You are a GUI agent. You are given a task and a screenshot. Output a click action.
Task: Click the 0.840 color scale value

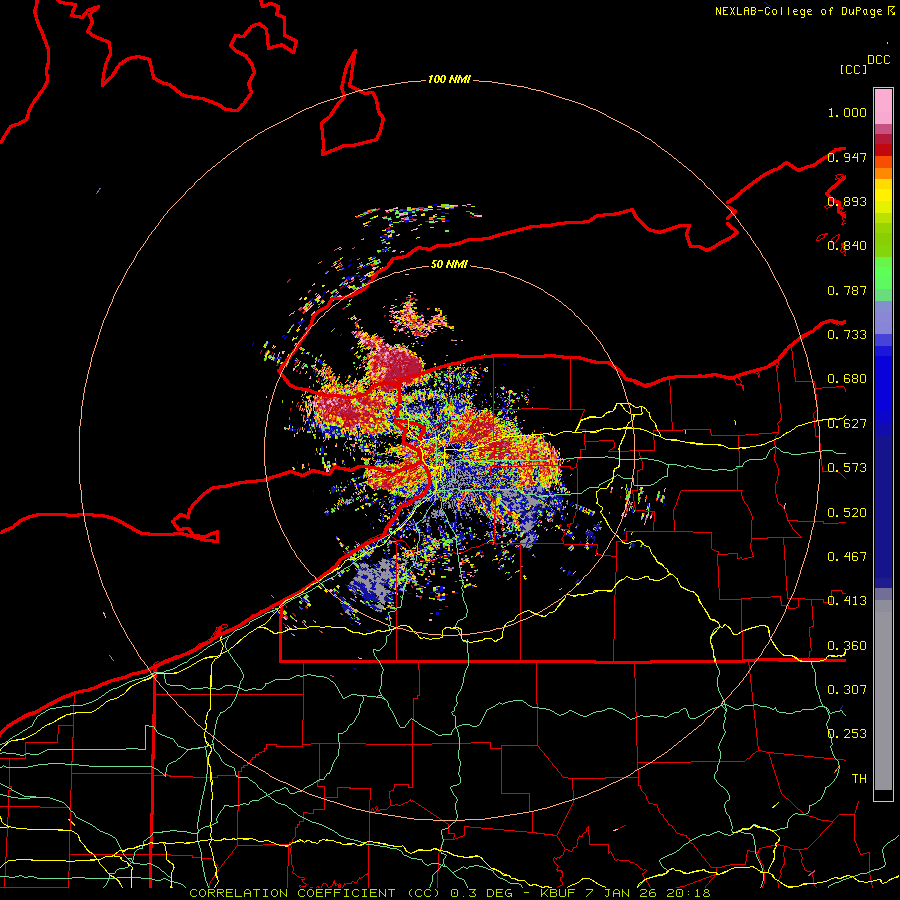tap(847, 246)
